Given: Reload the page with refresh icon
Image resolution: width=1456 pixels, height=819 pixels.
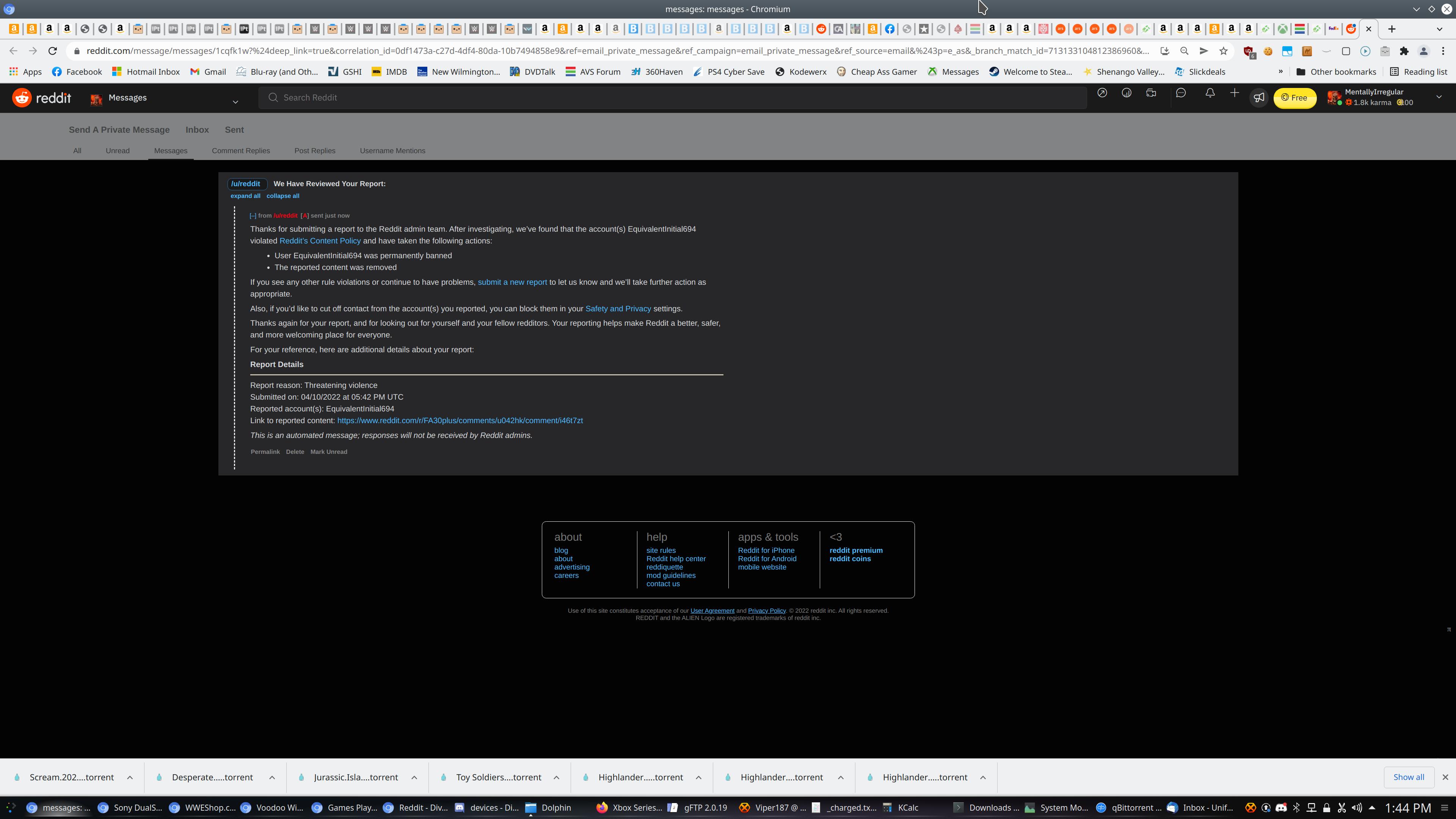Looking at the screenshot, I should tap(53, 51).
